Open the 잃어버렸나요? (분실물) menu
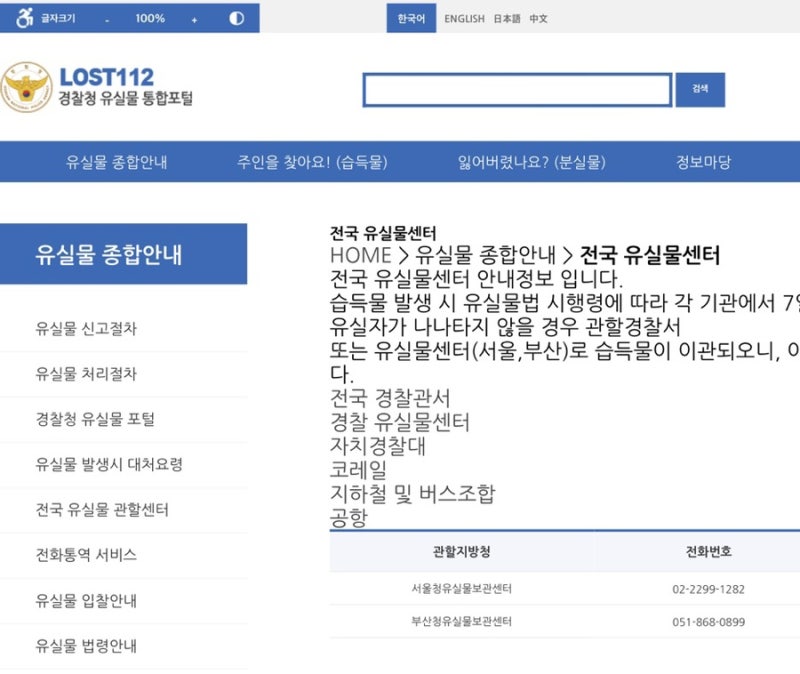This screenshot has width=800, height=674. pyautogui.click(x=531, y=162)
